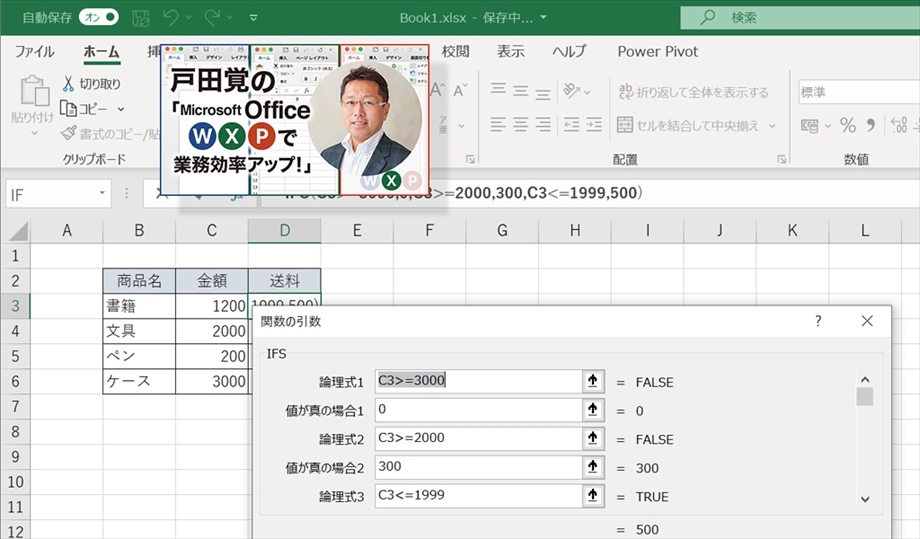920x539 pixels.
Task: Click the 論理式3 input field
Action: point(478,496)
